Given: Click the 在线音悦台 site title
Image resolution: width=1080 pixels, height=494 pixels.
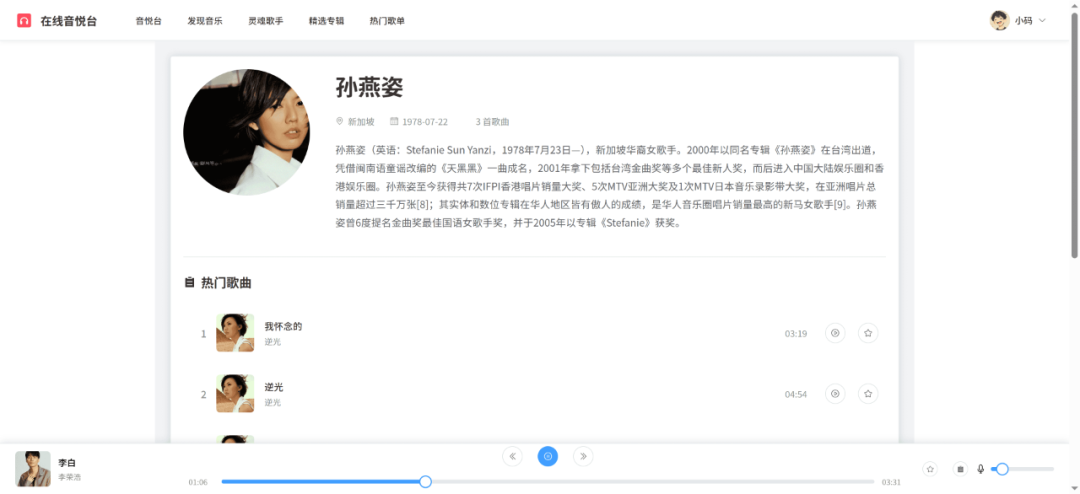Looking at the screenshot, I should (x=68, y=21).
